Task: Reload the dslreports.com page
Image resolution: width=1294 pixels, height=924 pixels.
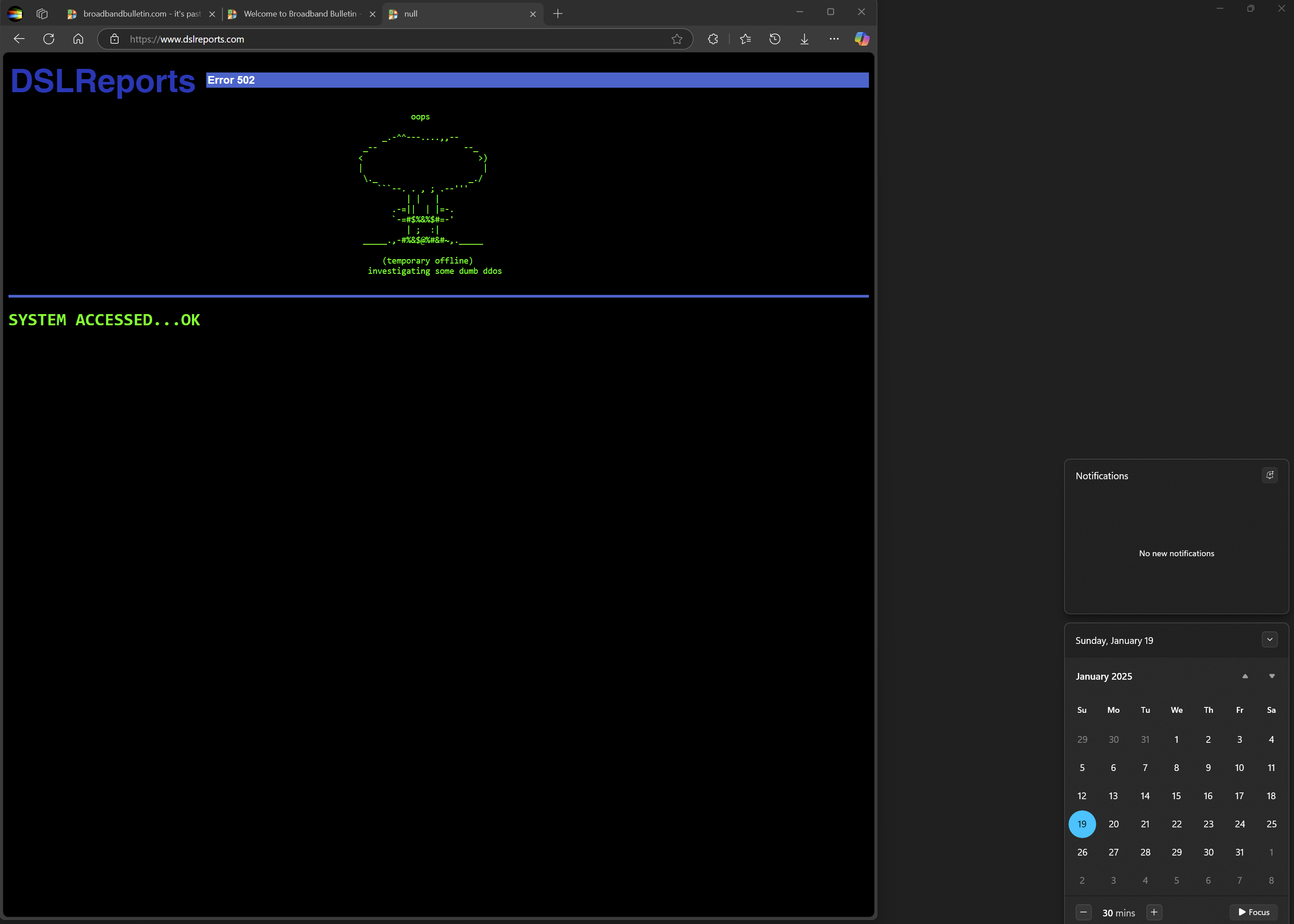Action: click(49, 38)
